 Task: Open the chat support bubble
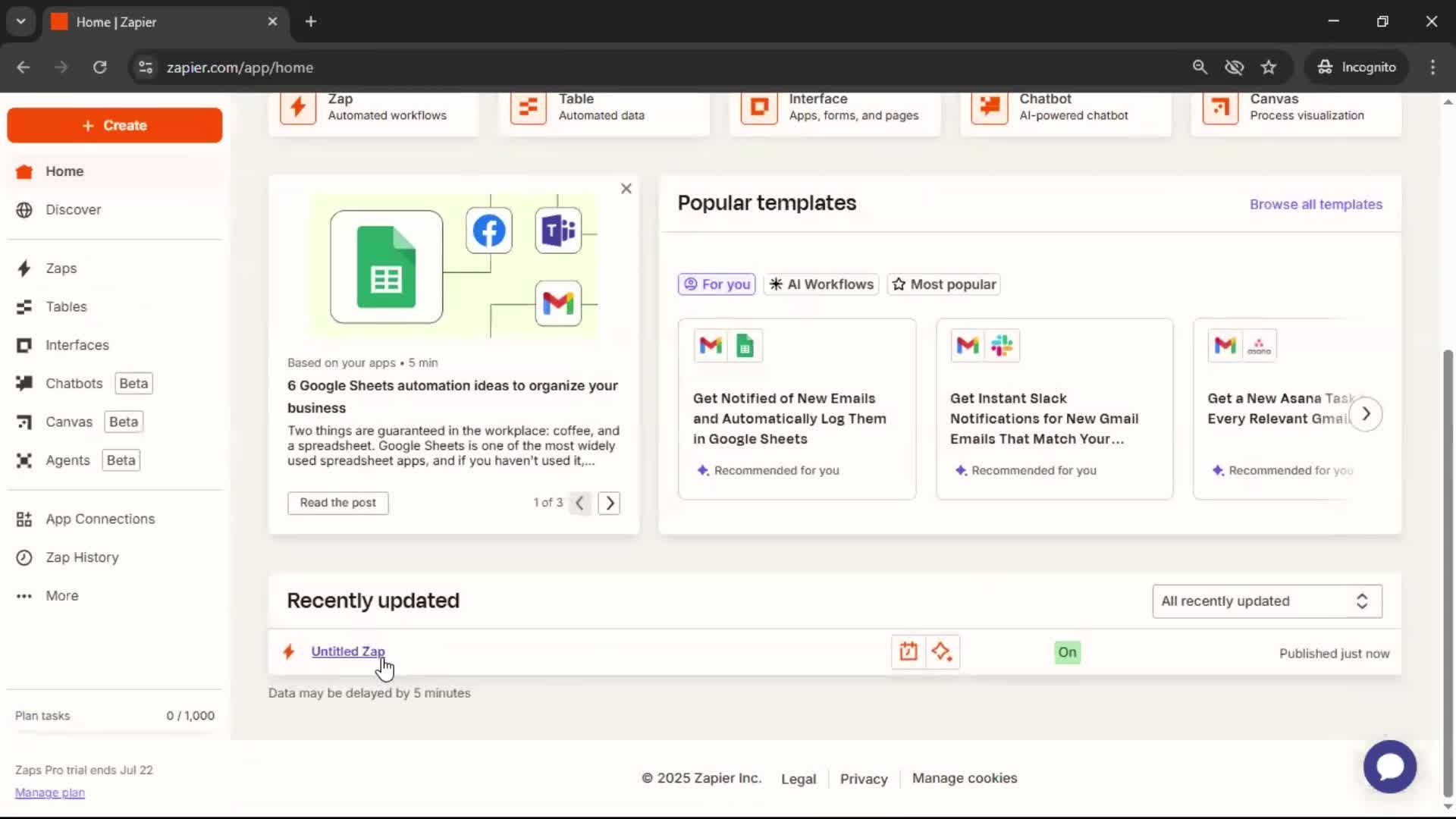coord(1389,767)
